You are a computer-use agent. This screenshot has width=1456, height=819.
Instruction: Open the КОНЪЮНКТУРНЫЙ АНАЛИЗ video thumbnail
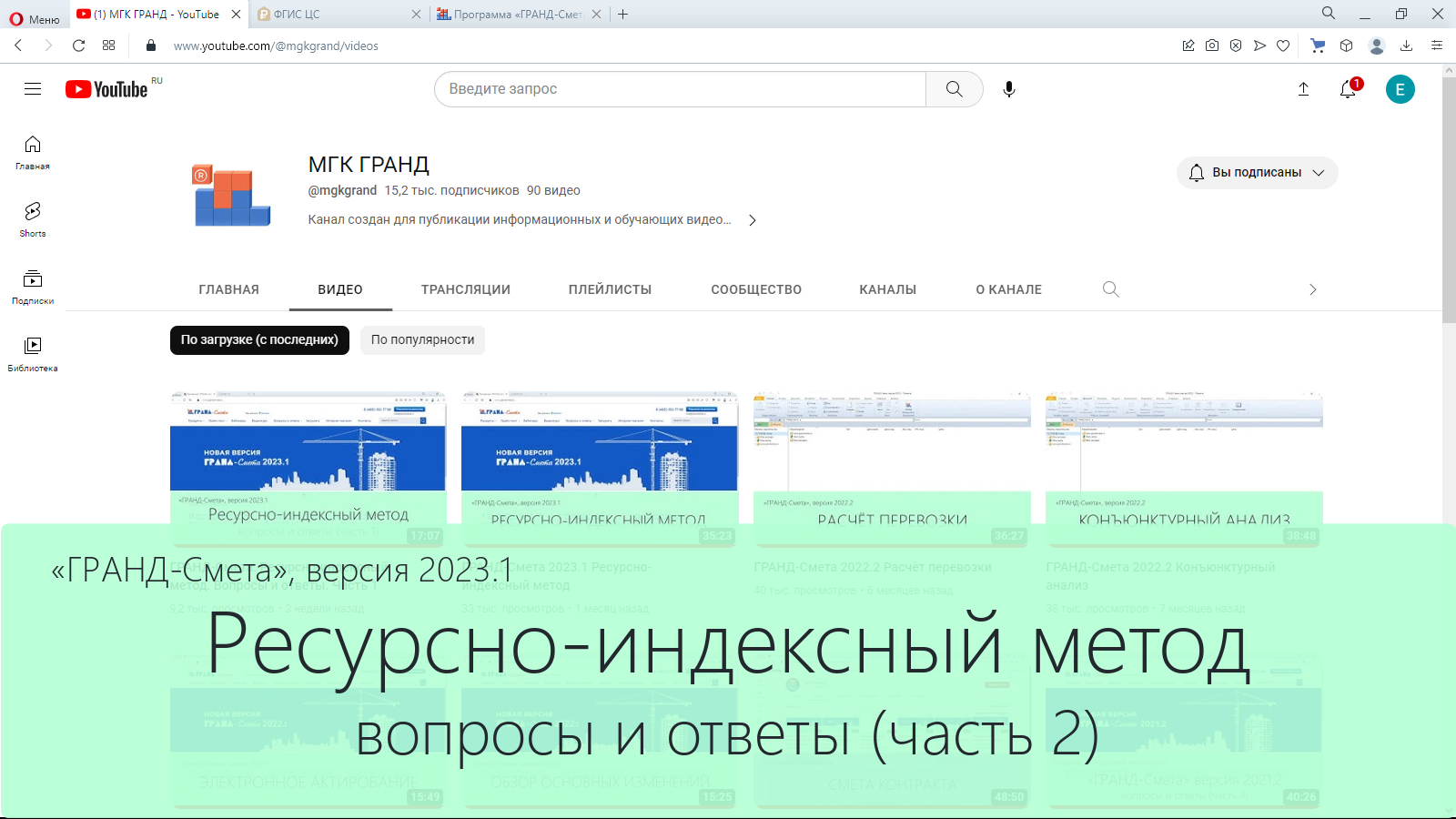(x=1184, y=470)
